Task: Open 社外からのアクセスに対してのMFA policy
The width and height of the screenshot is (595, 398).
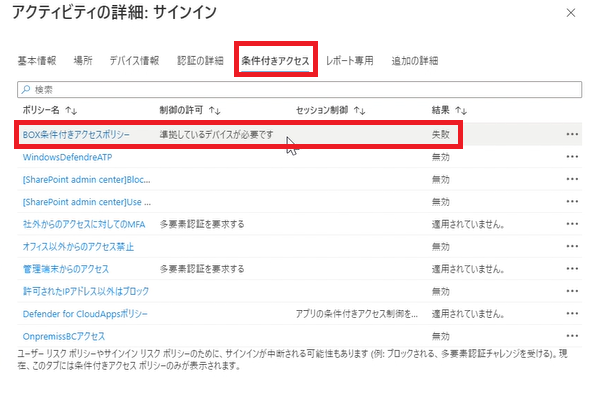Action: [84, 224]
